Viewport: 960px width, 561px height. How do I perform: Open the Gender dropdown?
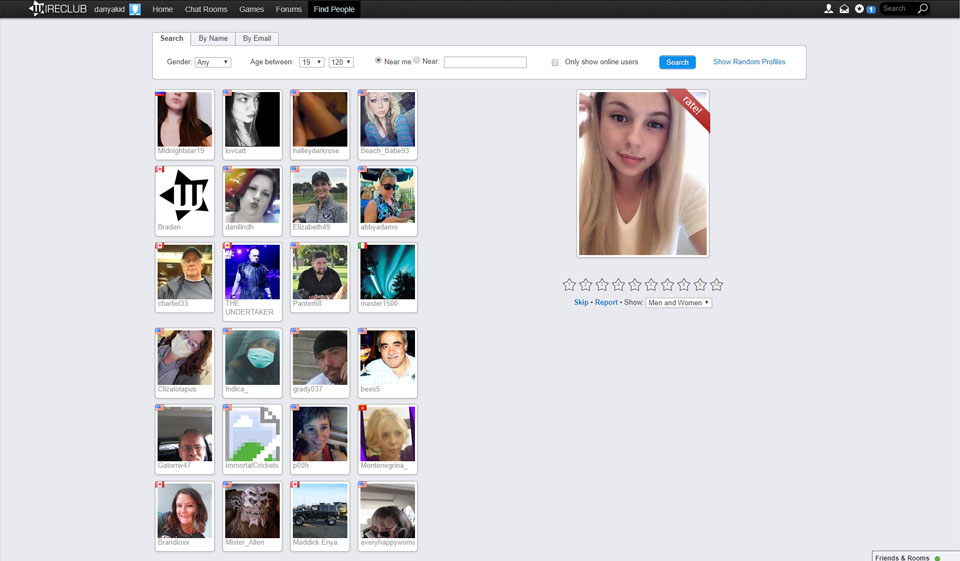[213, 62]
